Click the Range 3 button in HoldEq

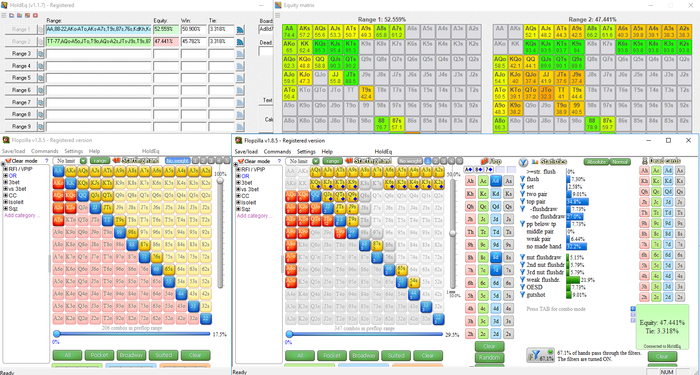(21, 54)
